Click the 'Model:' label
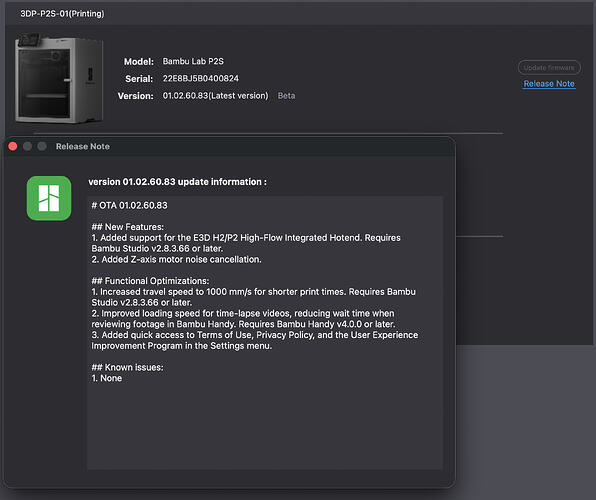Viewport: 596px width, 500px height. [x=139, y=62]
